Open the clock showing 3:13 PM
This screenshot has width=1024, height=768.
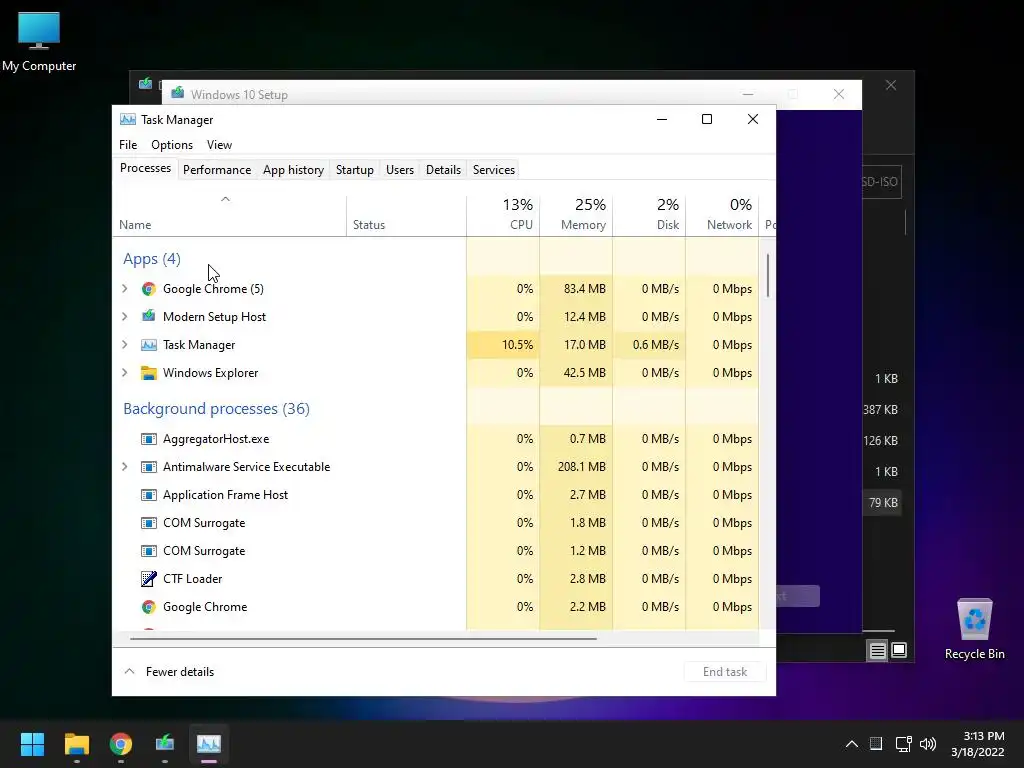pos(978,744)
